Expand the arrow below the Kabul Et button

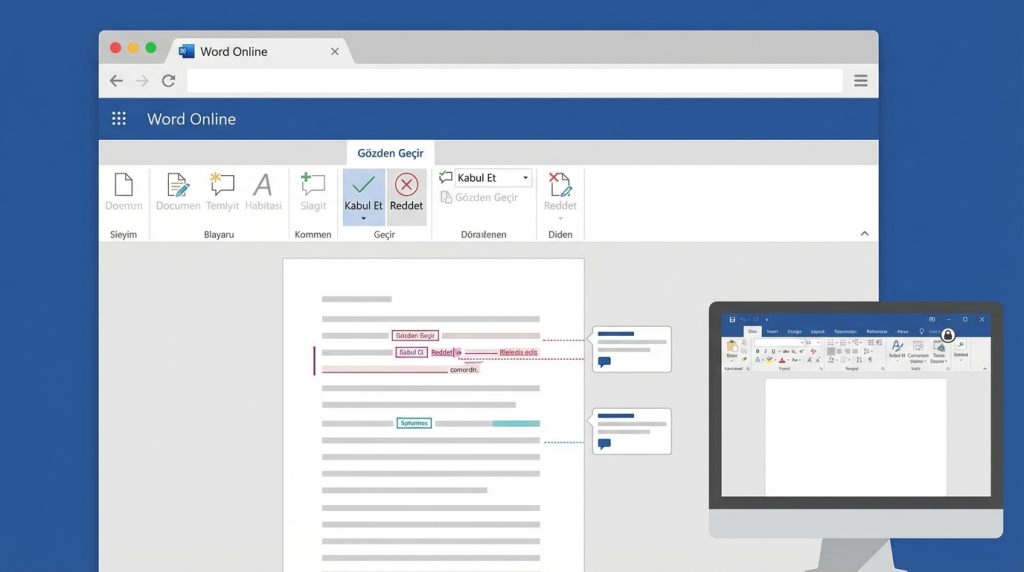tap(364, 218)
